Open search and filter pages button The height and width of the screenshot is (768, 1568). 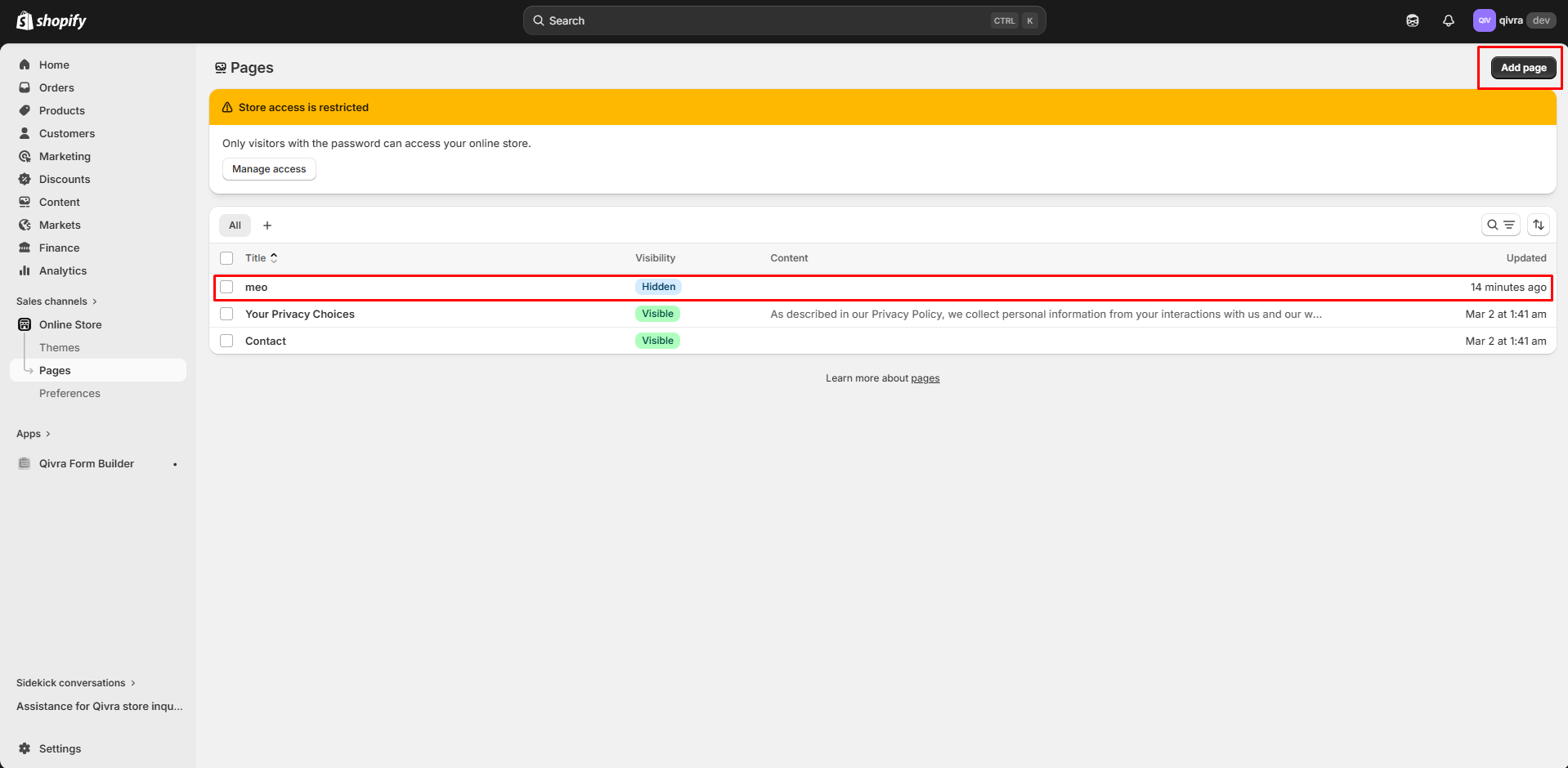1500,225
